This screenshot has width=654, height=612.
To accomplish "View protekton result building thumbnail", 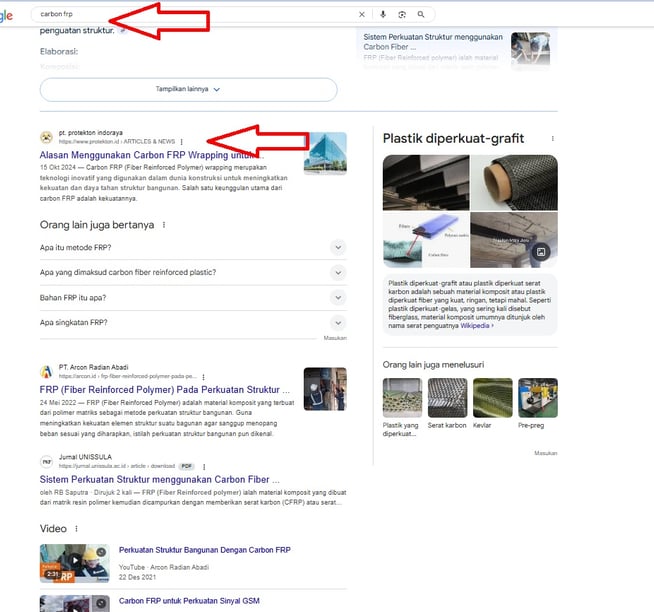I will [325, 153].
